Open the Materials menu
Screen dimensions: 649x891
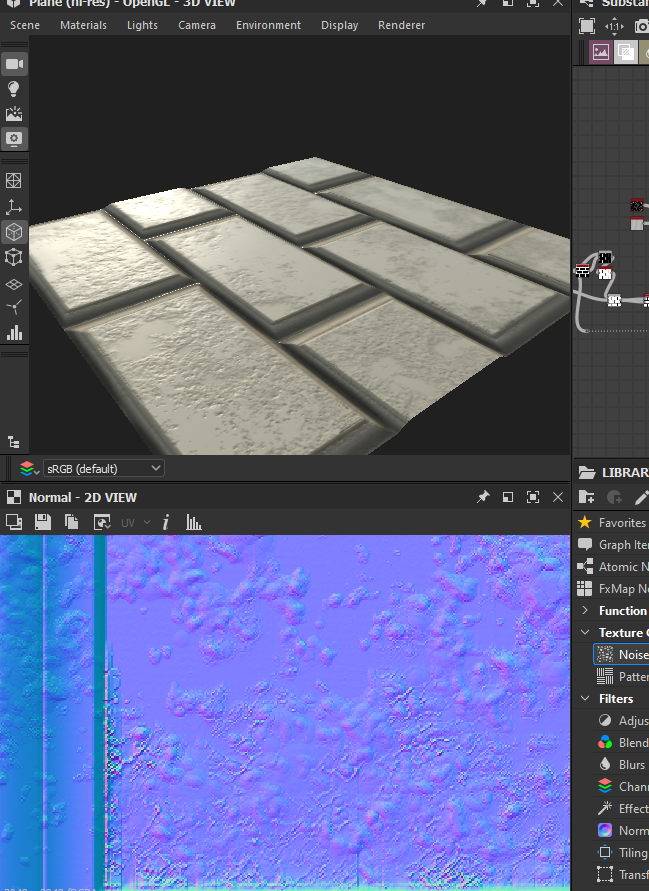click(x=84, y=25)
